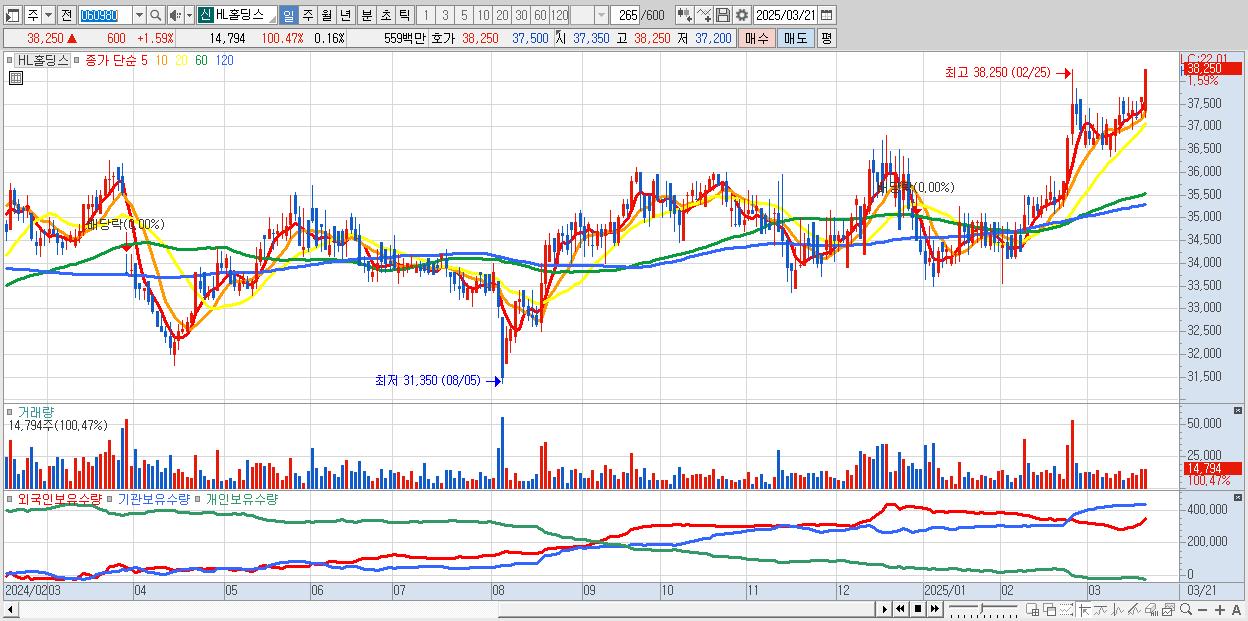Click the crosshair axis icon in the bottom toolbar

[1084, 610]
